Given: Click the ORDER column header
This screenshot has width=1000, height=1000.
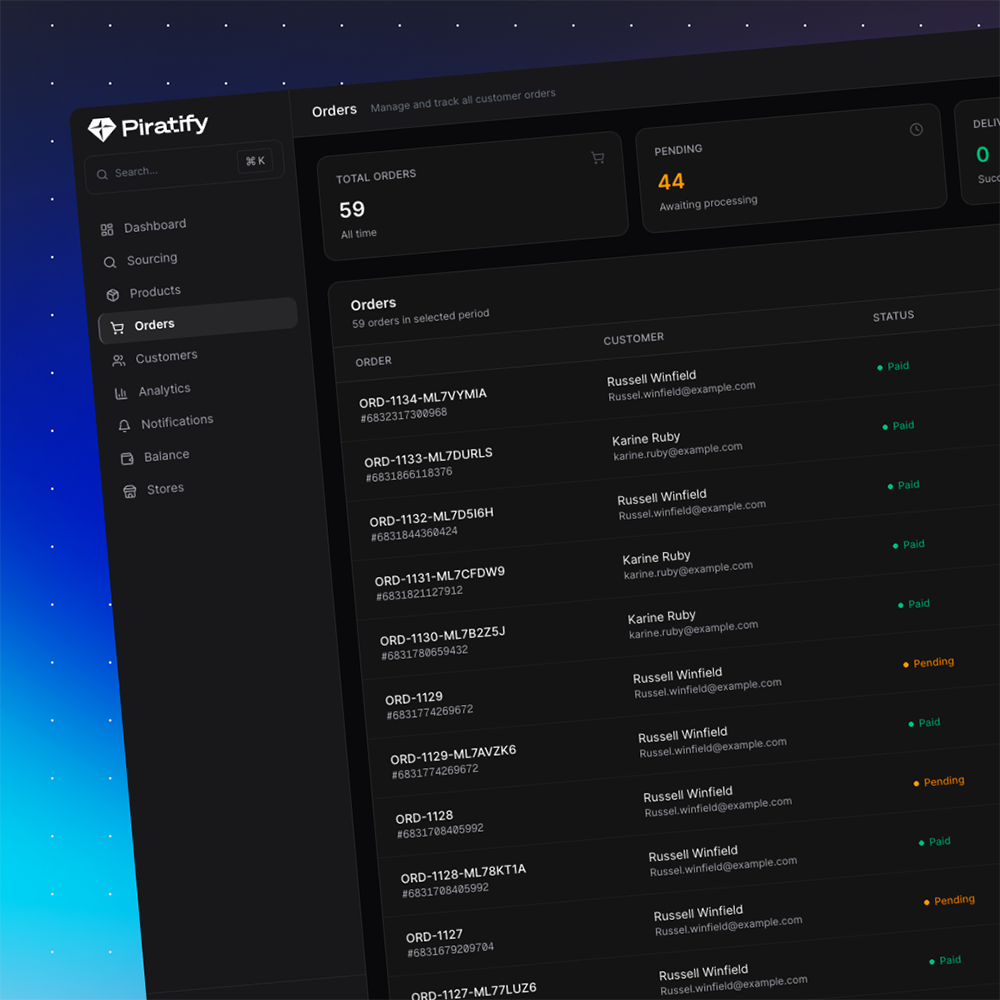Looking at the screenshot, I should 374,361.
